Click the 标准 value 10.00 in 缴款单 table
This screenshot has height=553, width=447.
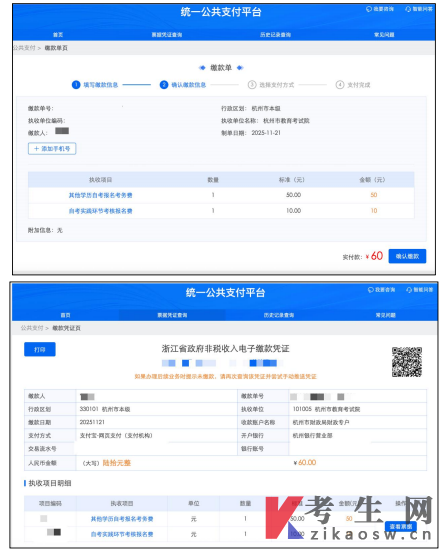tap(294, 211)
